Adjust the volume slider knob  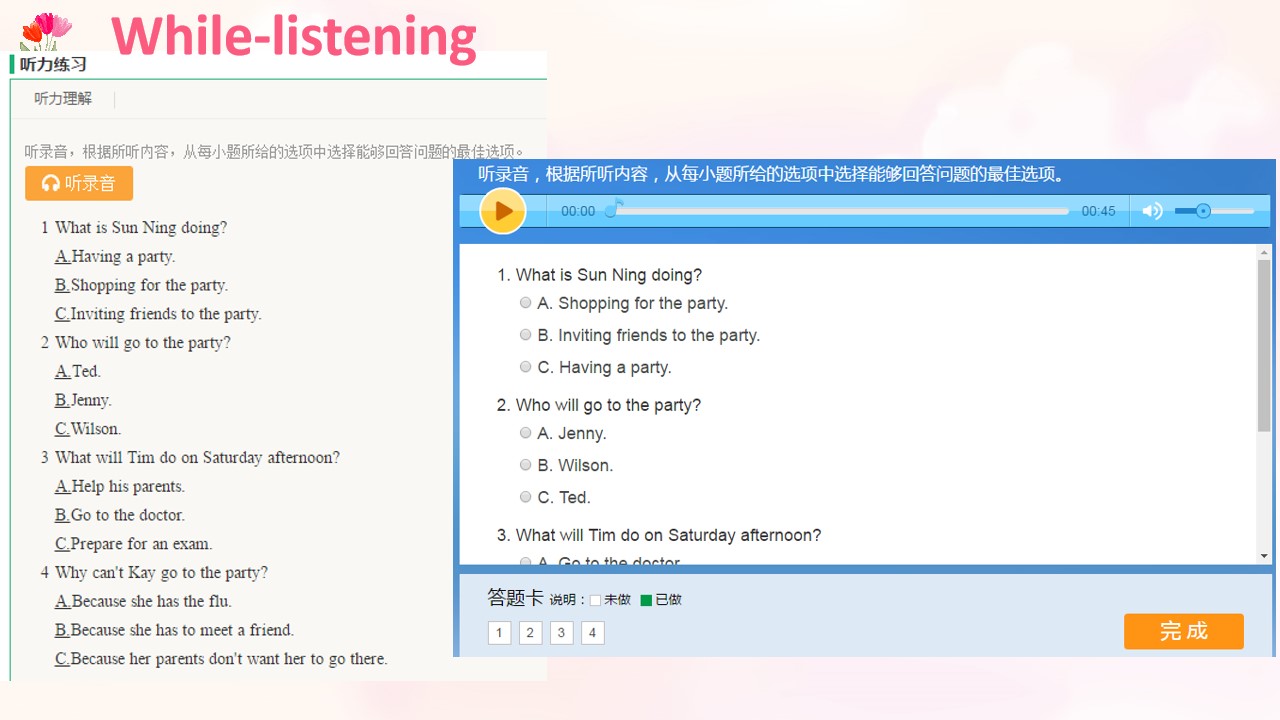[x=1203, y=211]
